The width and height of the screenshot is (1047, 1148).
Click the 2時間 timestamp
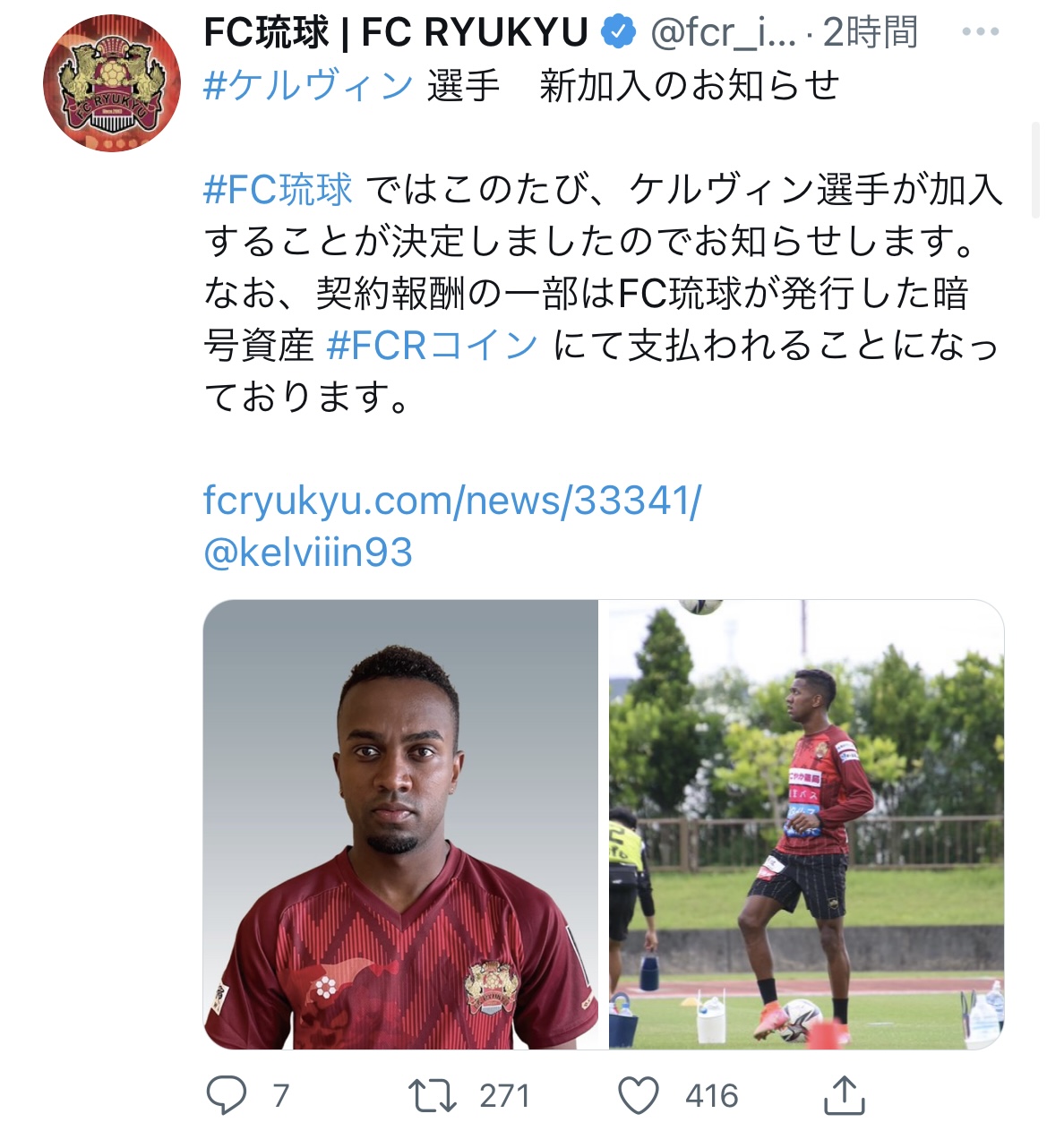870,33
